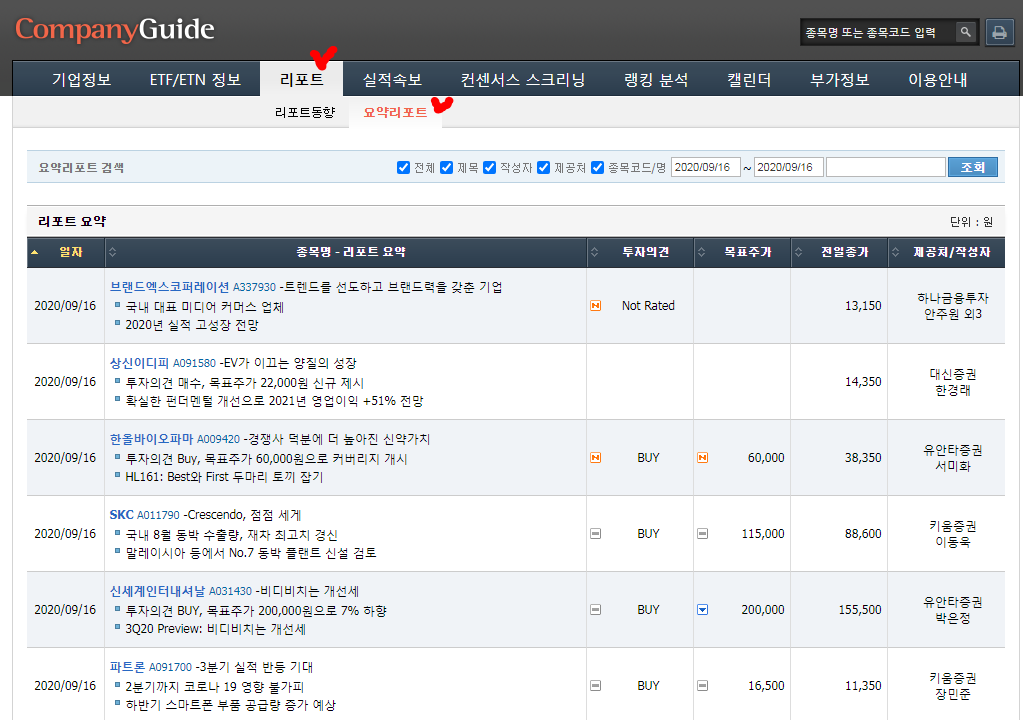Toggle the 제공처 checkbox
Screen dimensions: 1023x720
coord(543,168)
